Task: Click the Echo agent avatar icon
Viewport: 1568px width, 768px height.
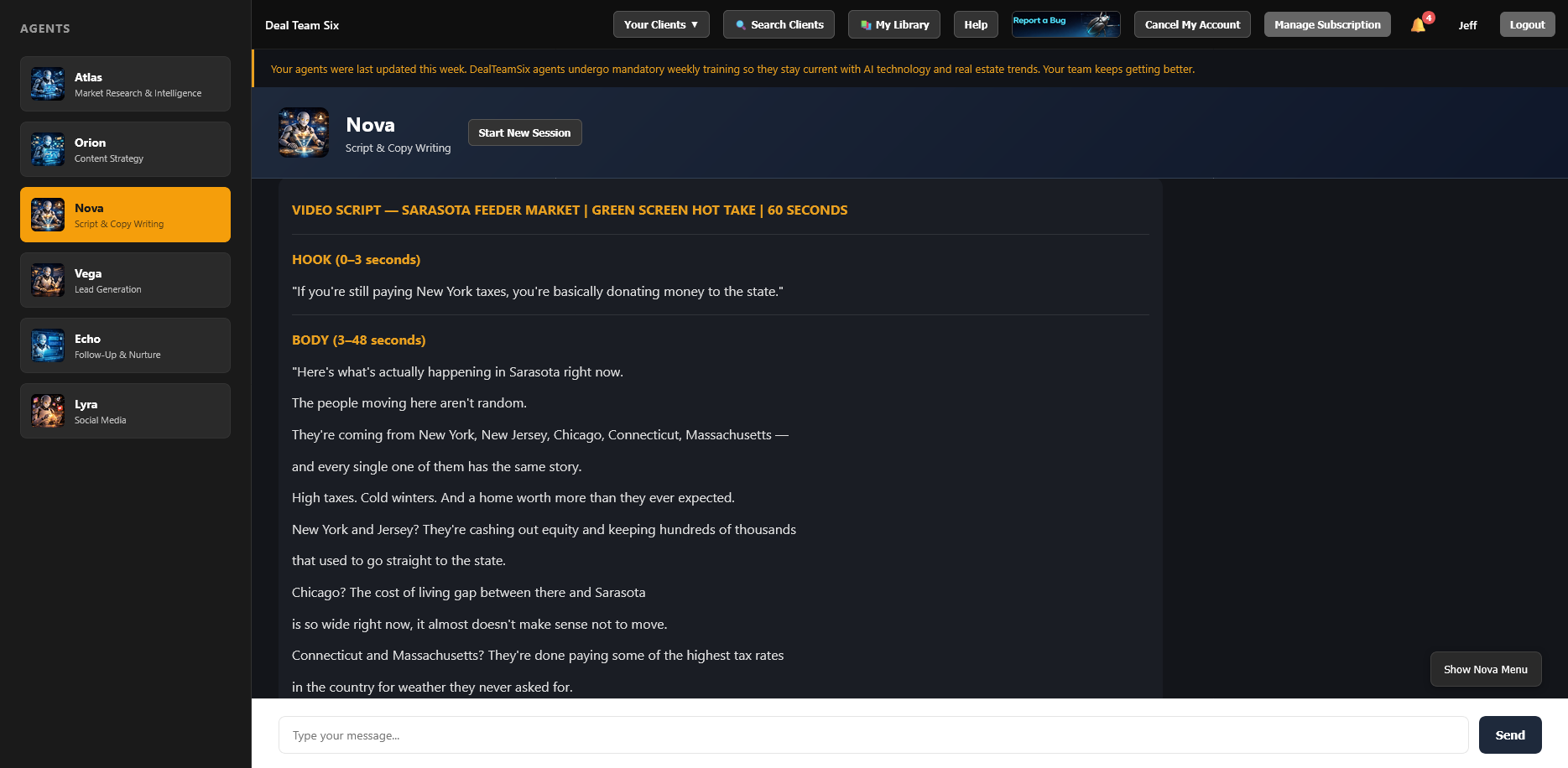Action: pyautogui.click(x=48, y=345)
